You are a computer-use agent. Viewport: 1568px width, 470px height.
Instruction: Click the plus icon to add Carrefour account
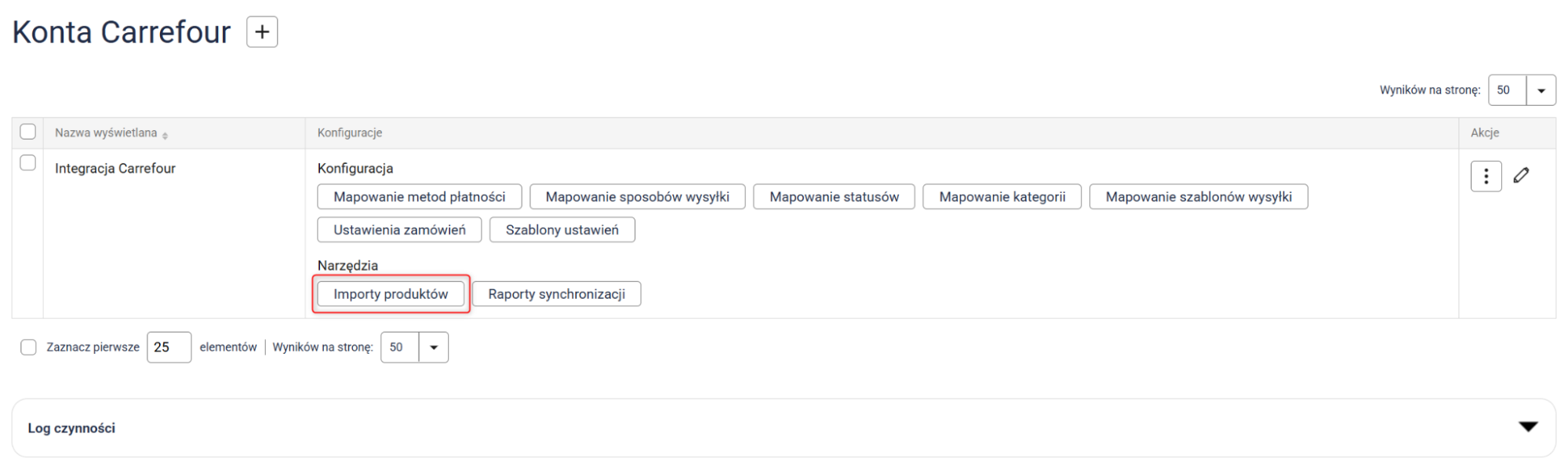point(262,32)
